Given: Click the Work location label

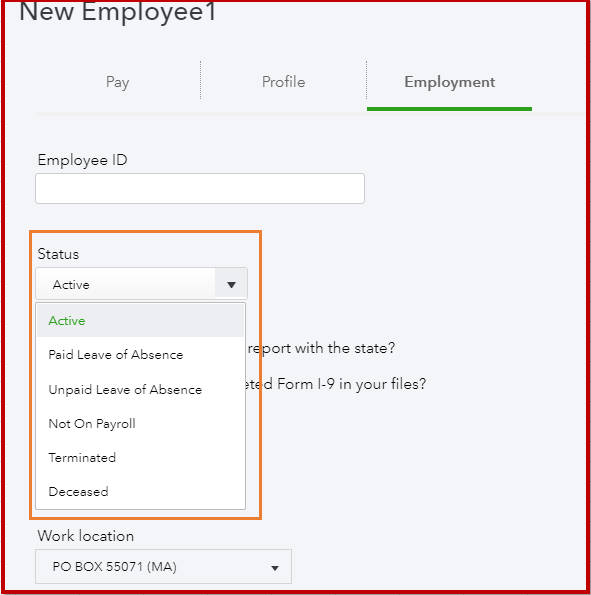Looking at the screenshot, I should point(86,536).
